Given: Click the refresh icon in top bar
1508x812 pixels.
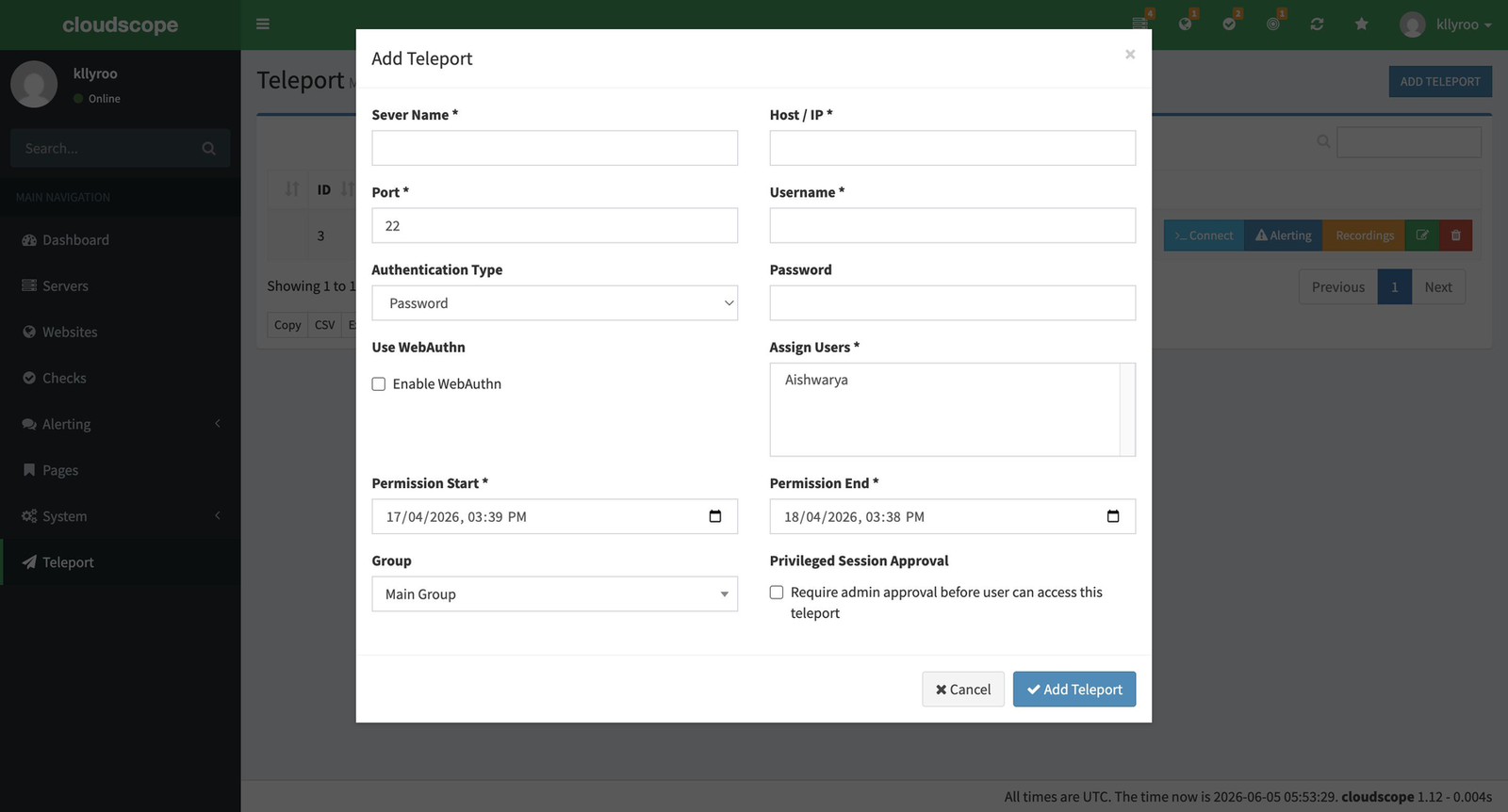Looking at the screenshot, I should pos(1317,24).
